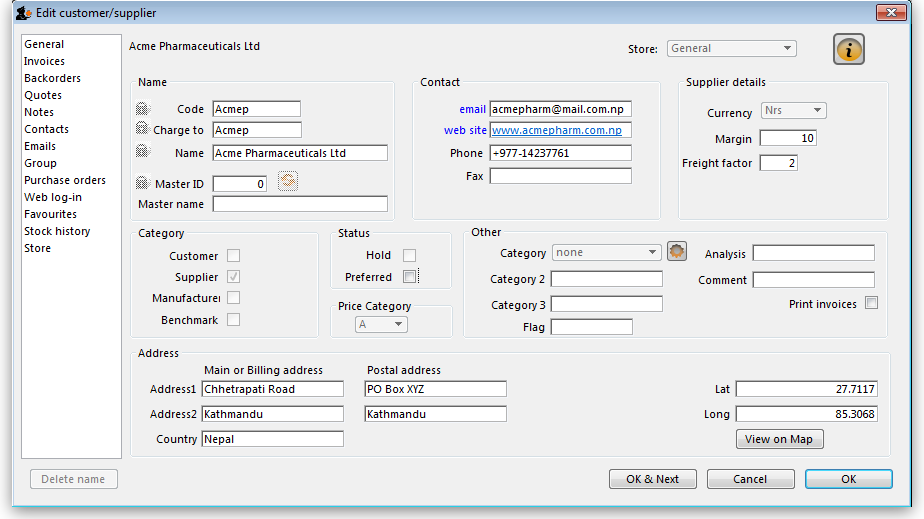This screenshot has height=519, width=924.
Task: Click the lock icon beside Charge to
Action: tap(141, 130)
